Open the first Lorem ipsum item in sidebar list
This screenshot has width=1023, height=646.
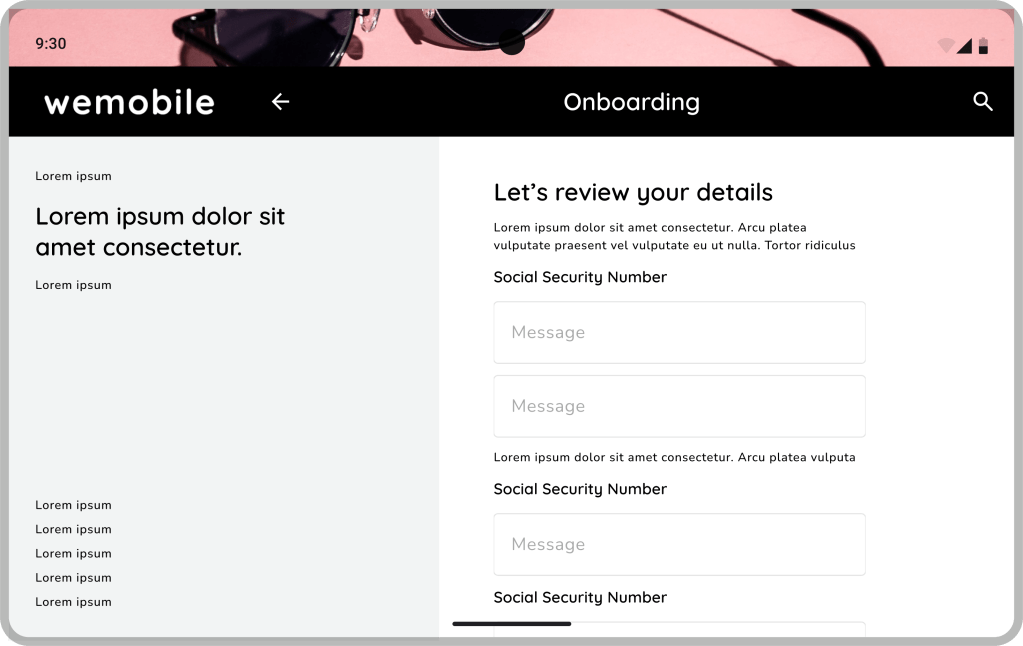pos(73,505)
